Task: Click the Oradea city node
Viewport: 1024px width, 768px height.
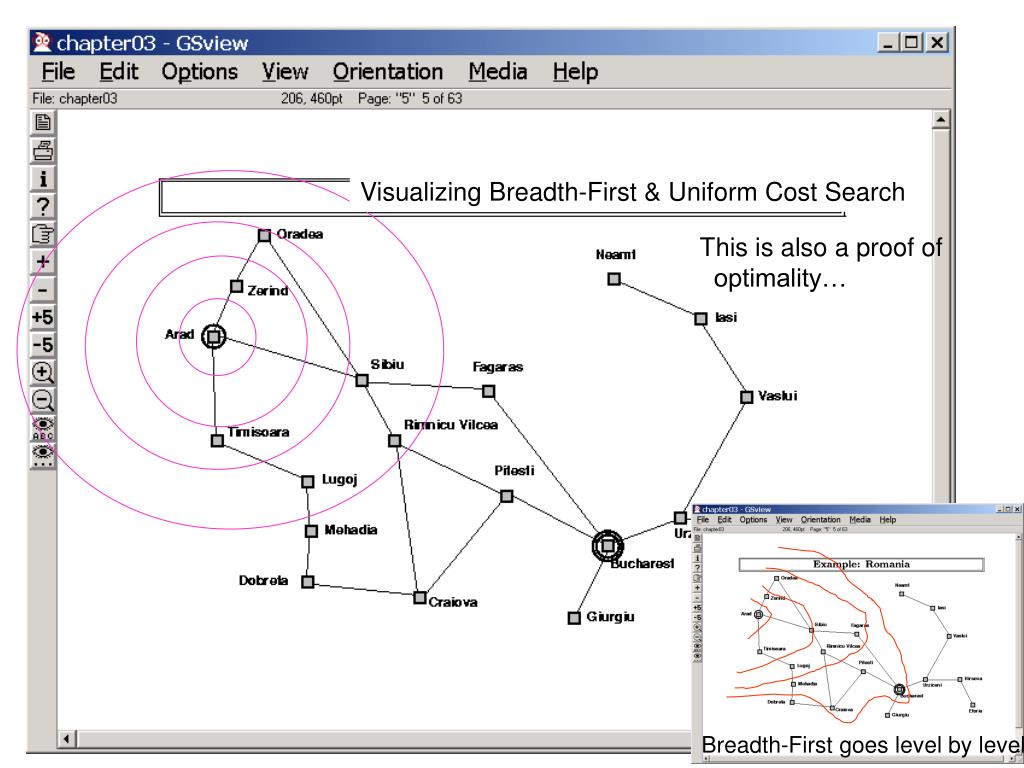Action: 264,235
